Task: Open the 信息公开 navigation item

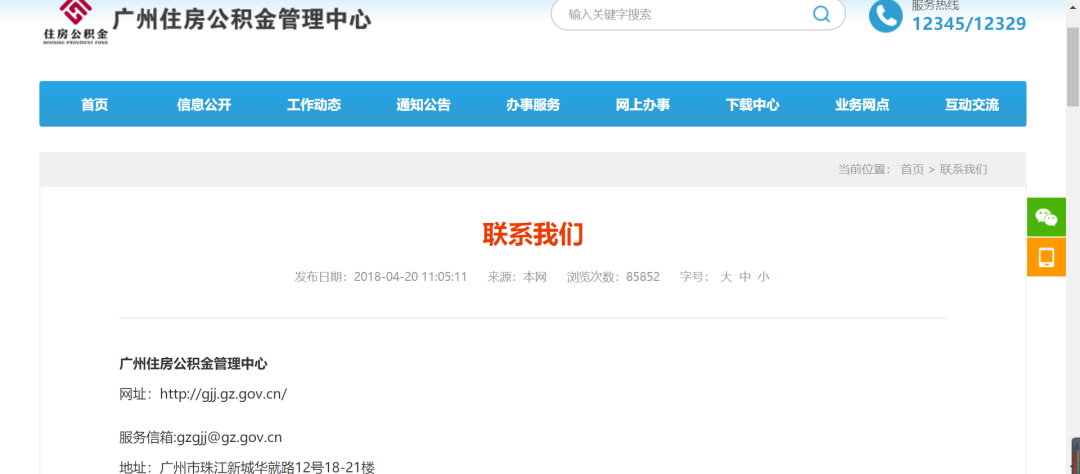Action: 204,105
